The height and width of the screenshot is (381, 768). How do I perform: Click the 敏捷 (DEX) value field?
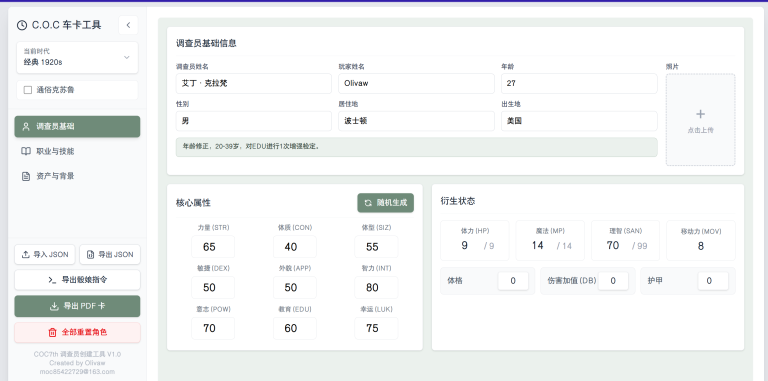pyautogui.click(x=213, y=287)
